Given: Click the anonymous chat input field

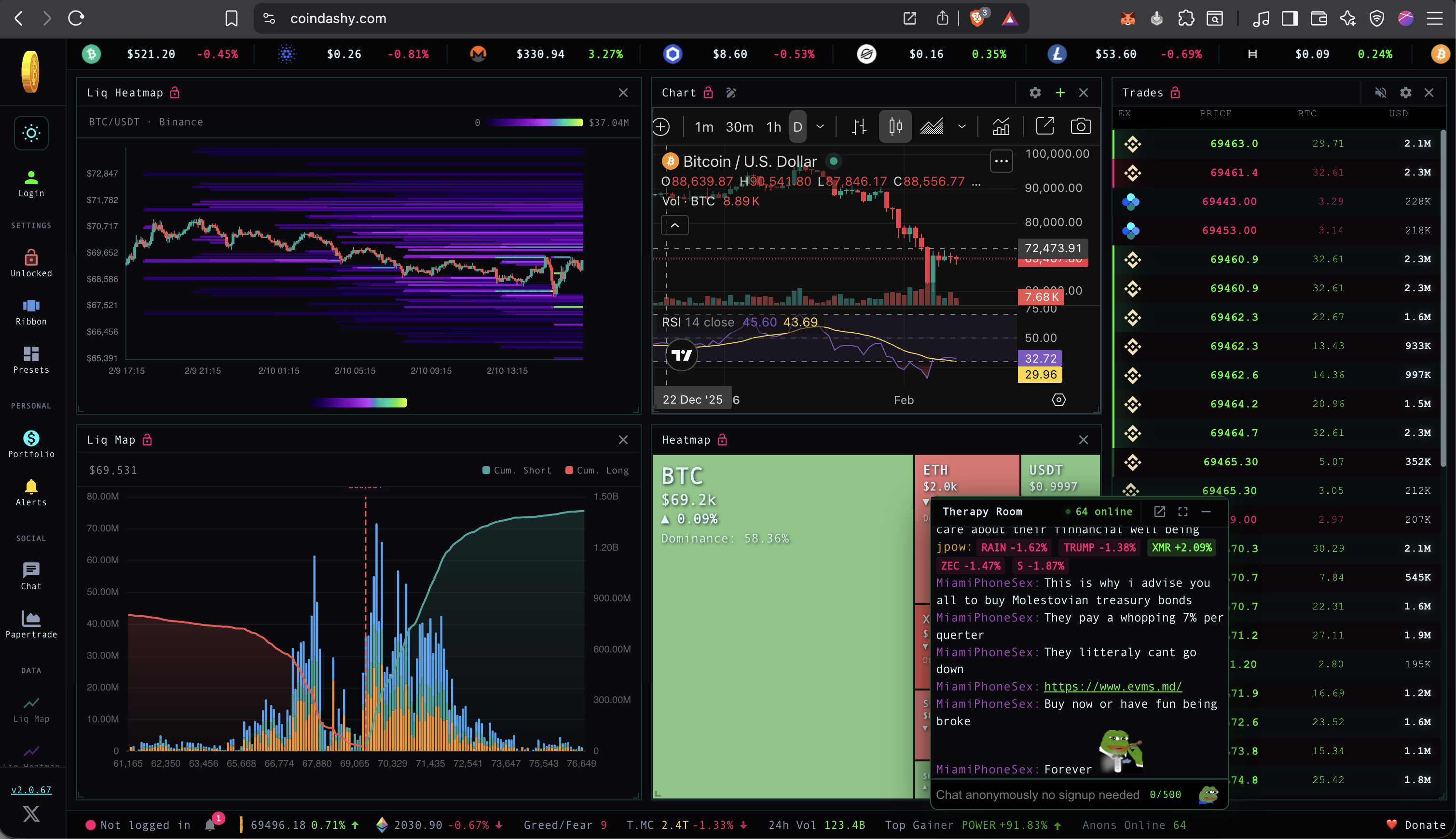Looking at the screenshot, I should pyautogui.click(x=1038, y=795).
